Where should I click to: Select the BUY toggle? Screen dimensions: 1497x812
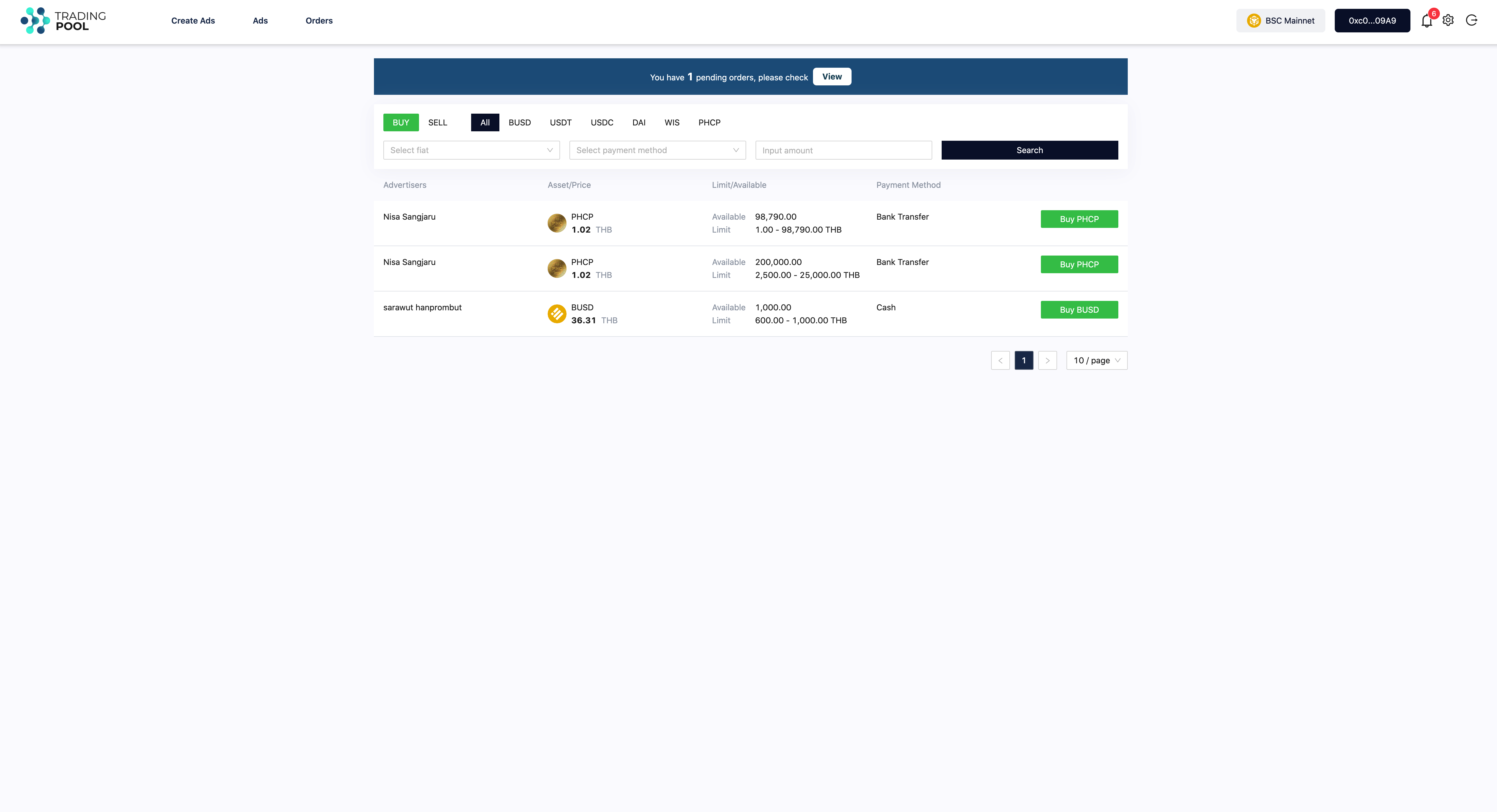[400, 123]
